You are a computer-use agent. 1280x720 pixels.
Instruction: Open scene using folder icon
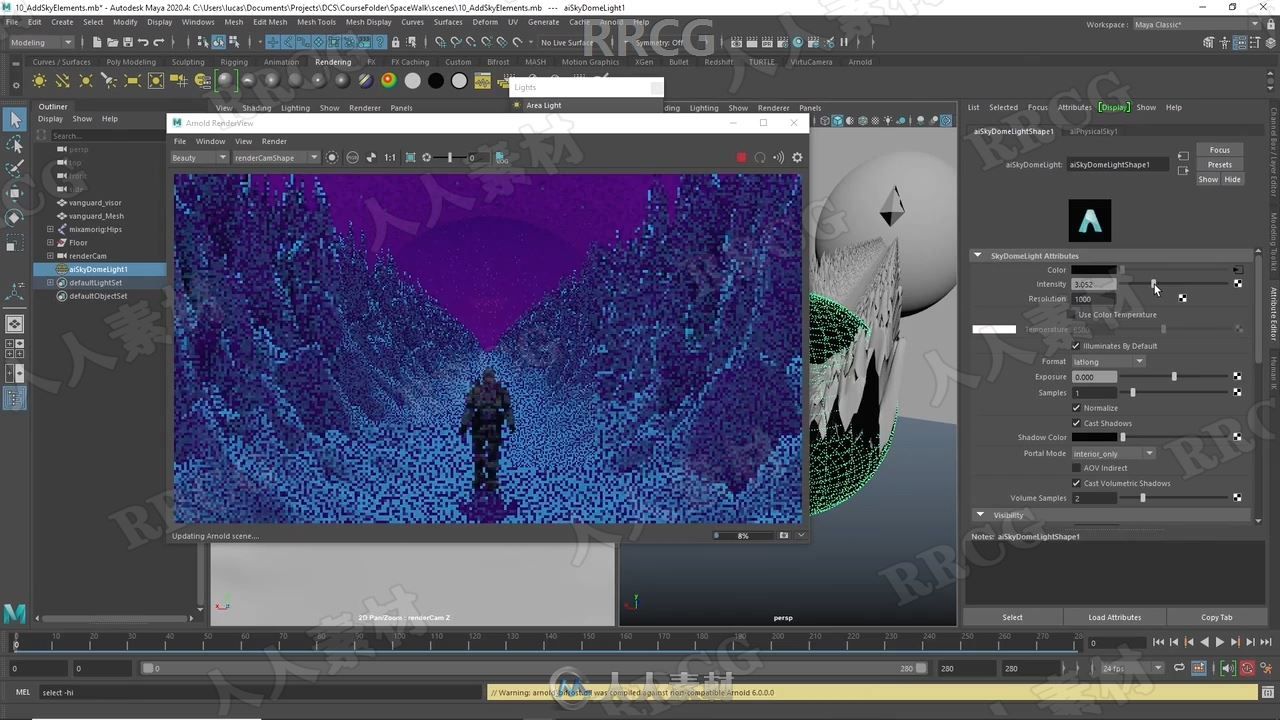(x=112, y=42)
